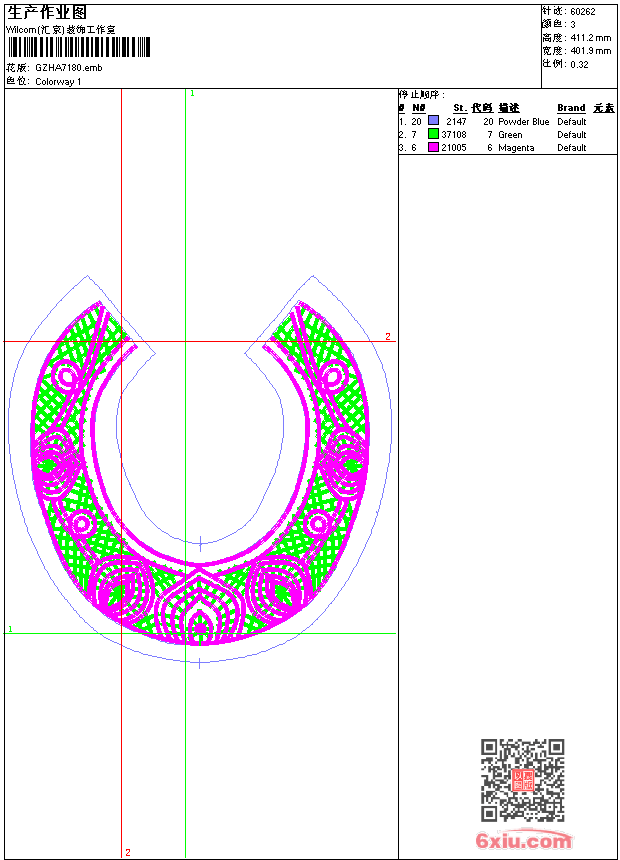Screen dimensions: 620x860
Task: Click the stitch count '2147'
Action: coord(456,122)
